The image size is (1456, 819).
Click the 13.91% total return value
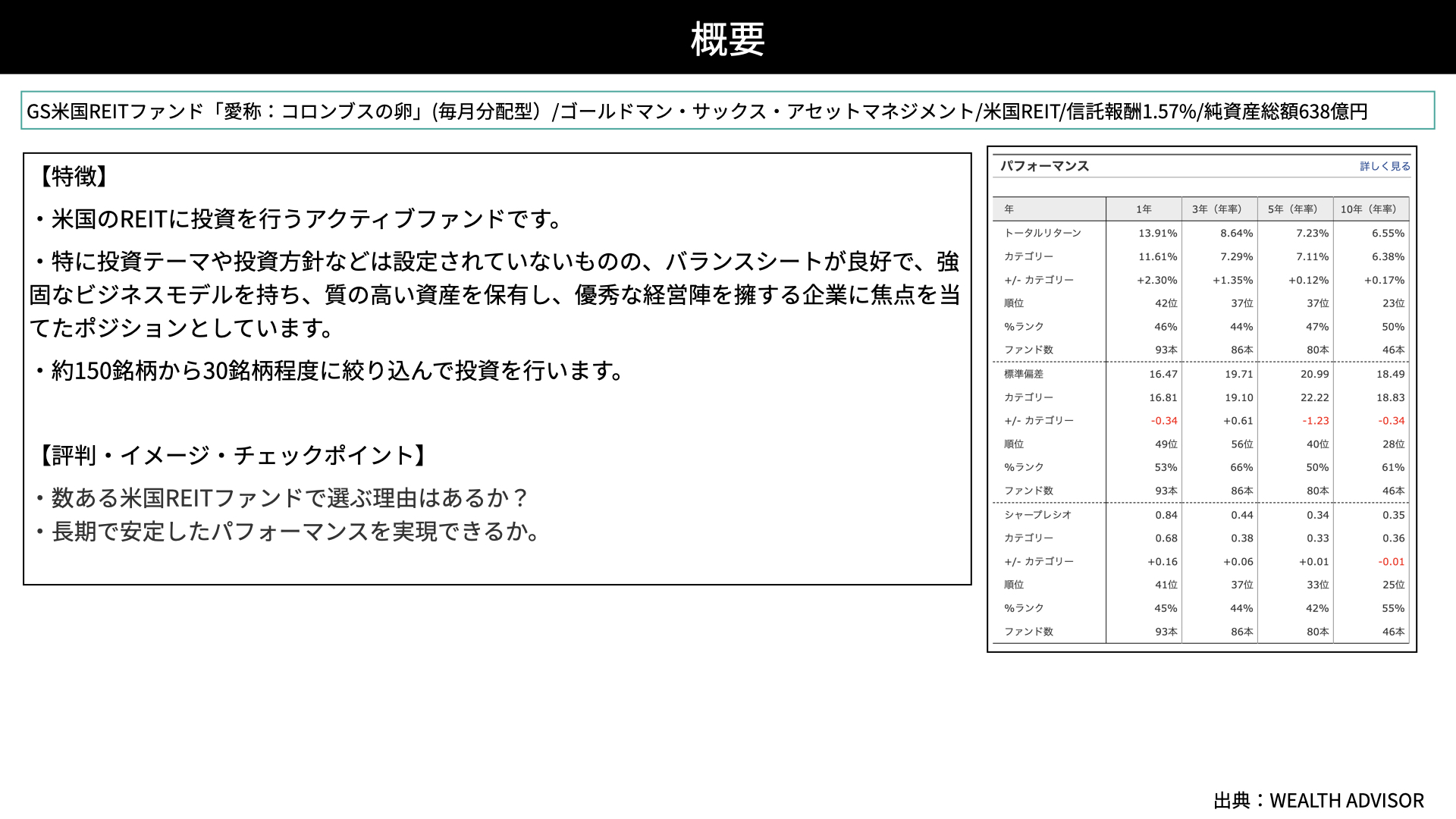click(1158, 234)
